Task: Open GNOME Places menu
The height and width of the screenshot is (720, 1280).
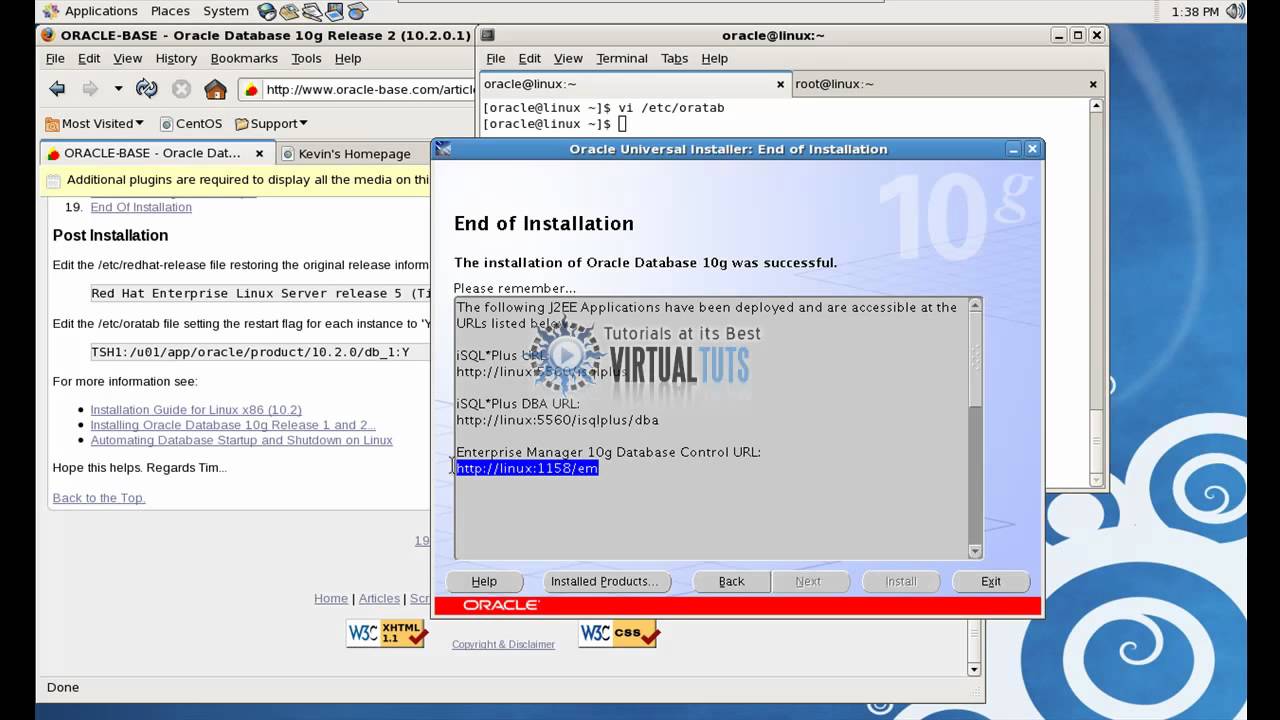Action: pos(170,11)
